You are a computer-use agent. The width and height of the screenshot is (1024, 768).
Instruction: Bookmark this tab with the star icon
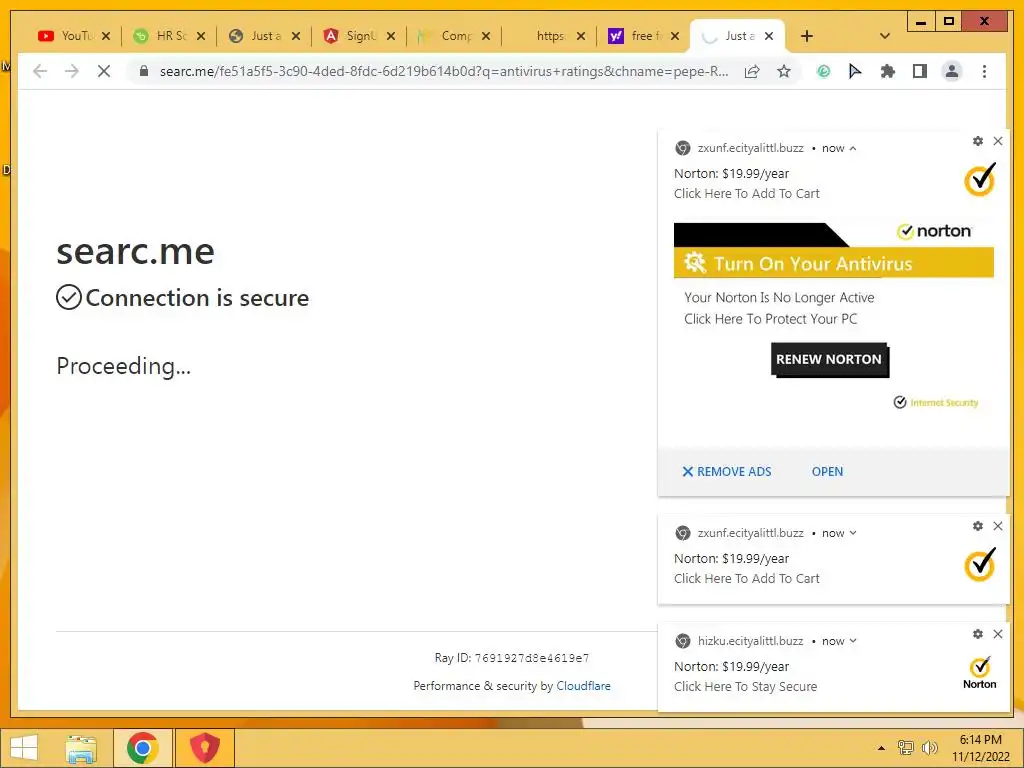coord(784,71)
